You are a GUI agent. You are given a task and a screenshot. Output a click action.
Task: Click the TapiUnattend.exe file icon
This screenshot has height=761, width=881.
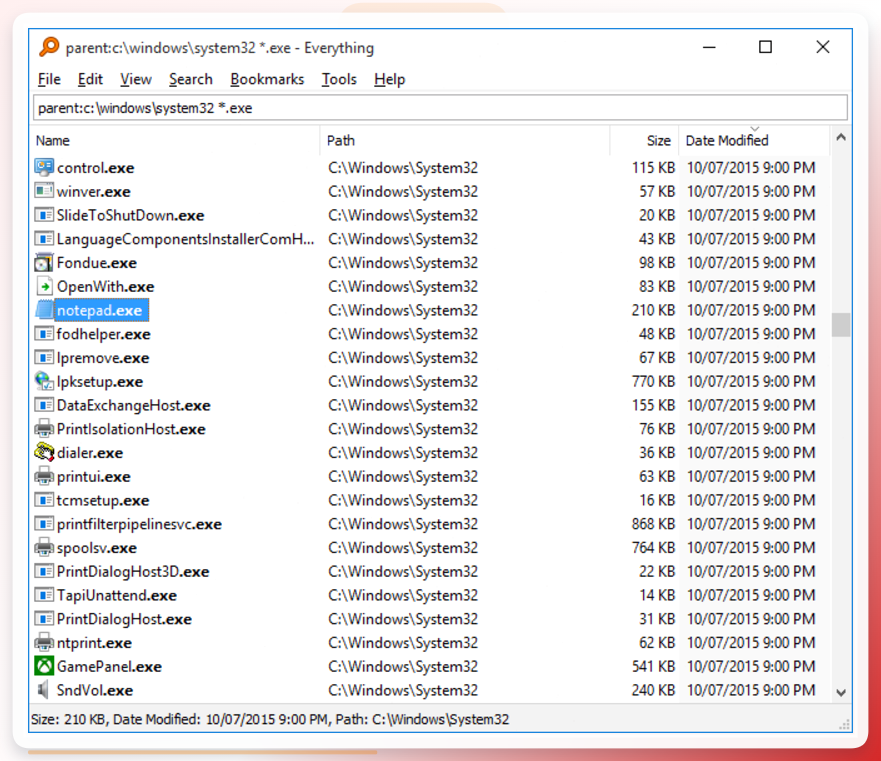pos(44,595)
